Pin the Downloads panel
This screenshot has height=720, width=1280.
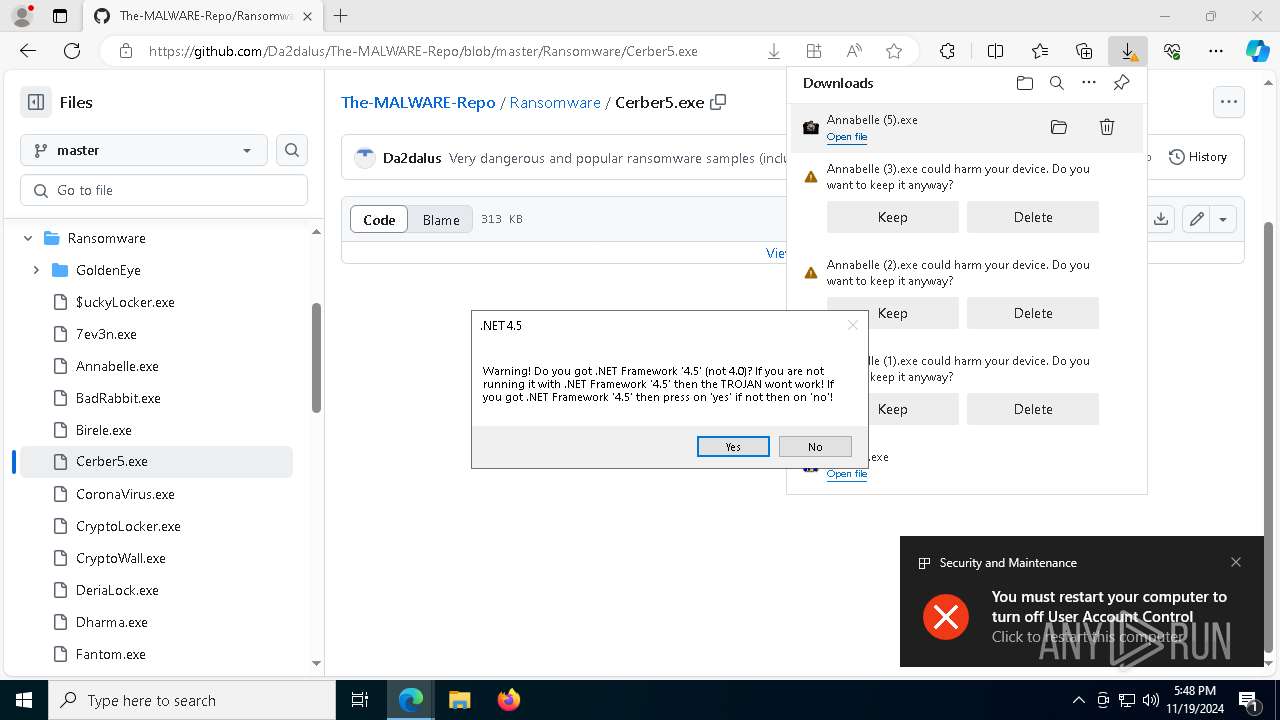1121,83
